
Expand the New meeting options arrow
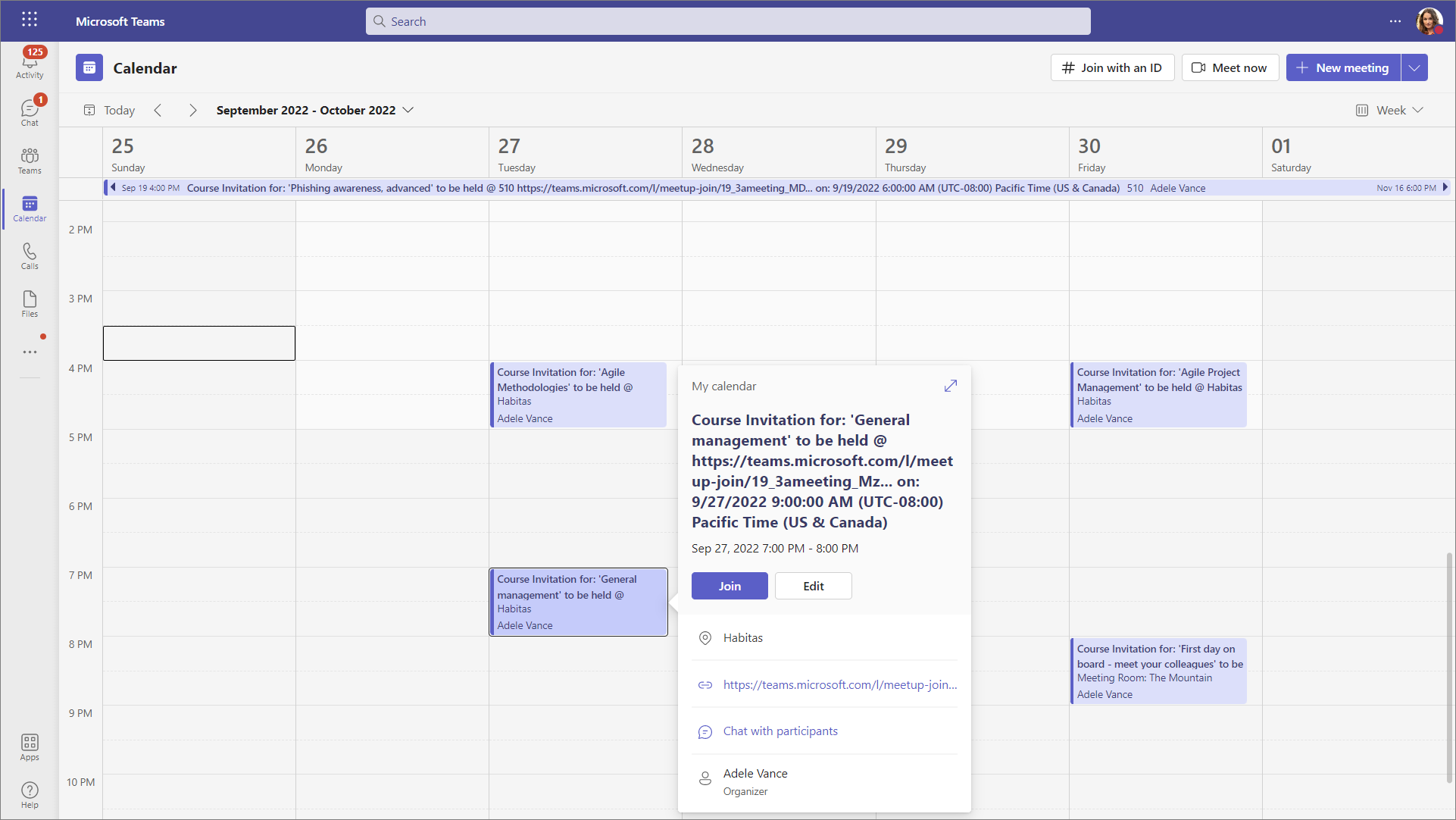pos(1414,68)
